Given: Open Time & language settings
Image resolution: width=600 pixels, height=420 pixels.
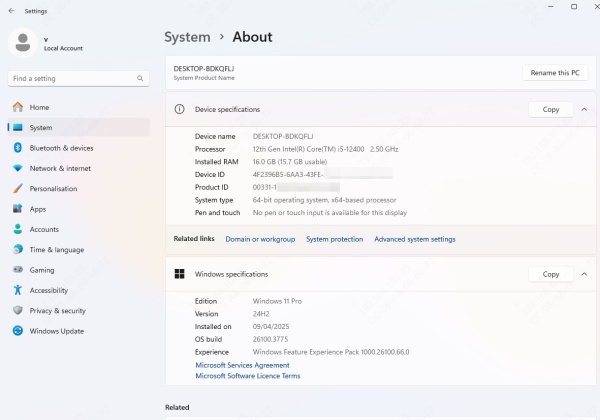Looking at the screenshot, I should (78, 249).
